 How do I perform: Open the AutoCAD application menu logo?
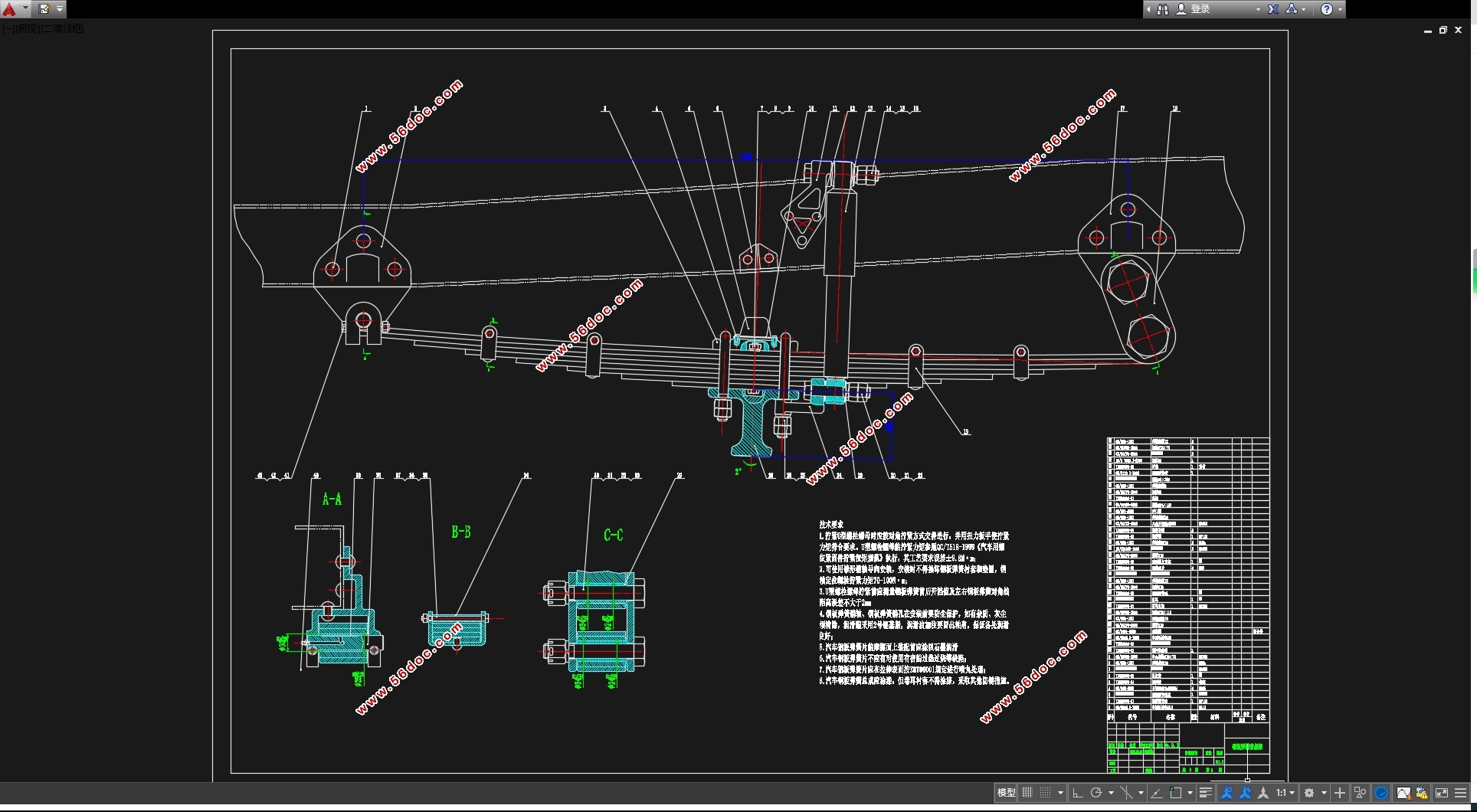click(x=9, y=9)
